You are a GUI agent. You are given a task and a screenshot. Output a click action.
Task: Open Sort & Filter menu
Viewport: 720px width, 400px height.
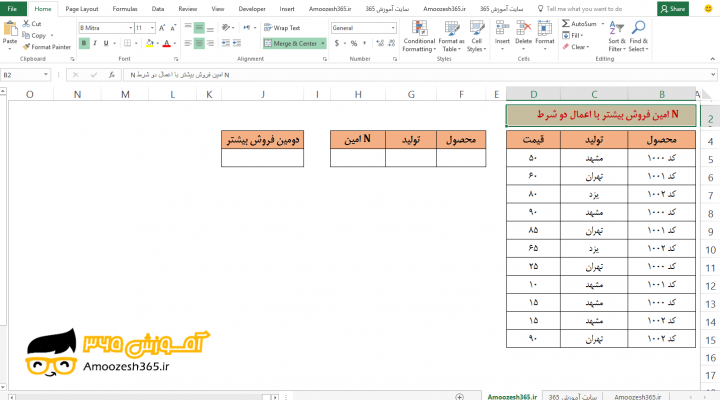(617, 36)
